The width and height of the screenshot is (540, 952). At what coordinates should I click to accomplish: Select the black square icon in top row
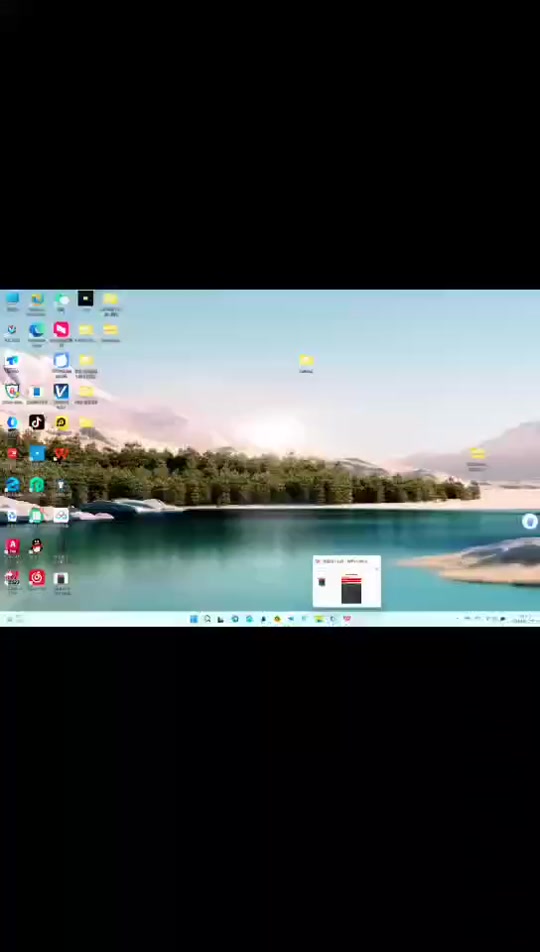tap(85, 299)
